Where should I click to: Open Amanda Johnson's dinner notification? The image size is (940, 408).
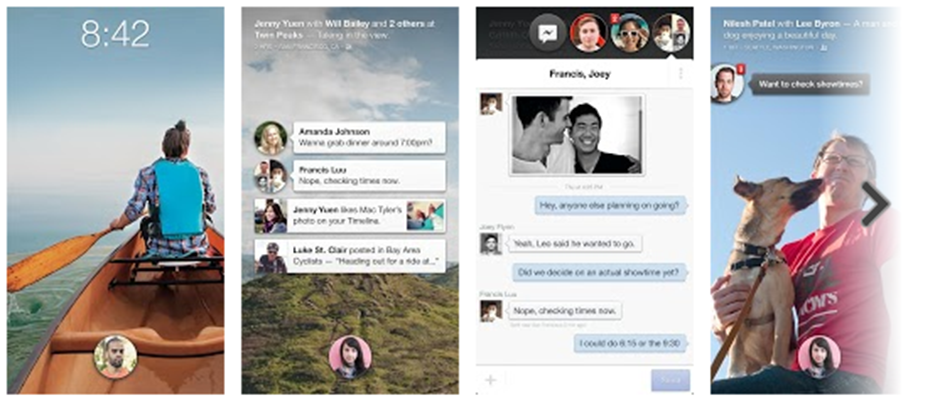pos(366,137)
